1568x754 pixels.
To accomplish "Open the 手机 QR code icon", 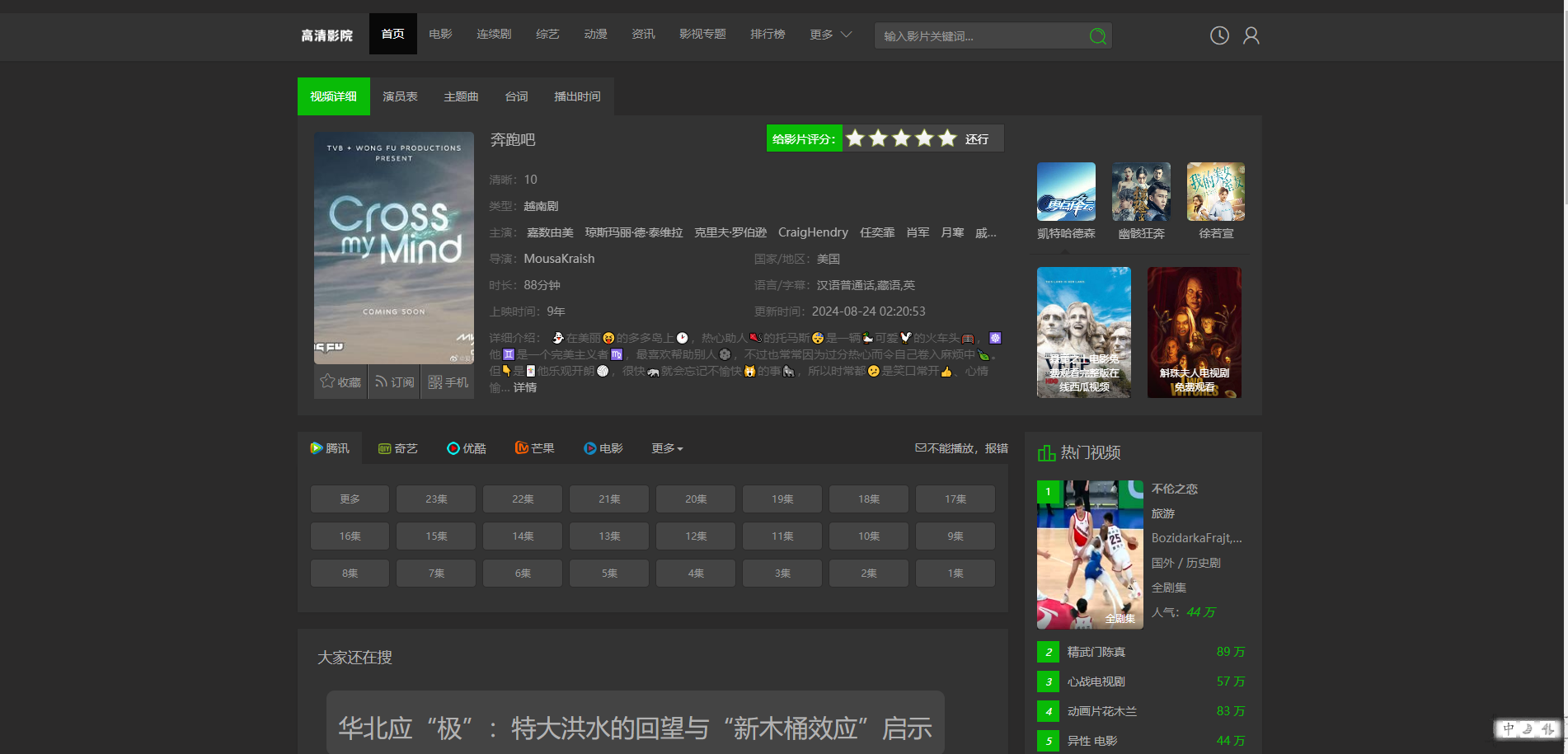I will pos(435,382).
